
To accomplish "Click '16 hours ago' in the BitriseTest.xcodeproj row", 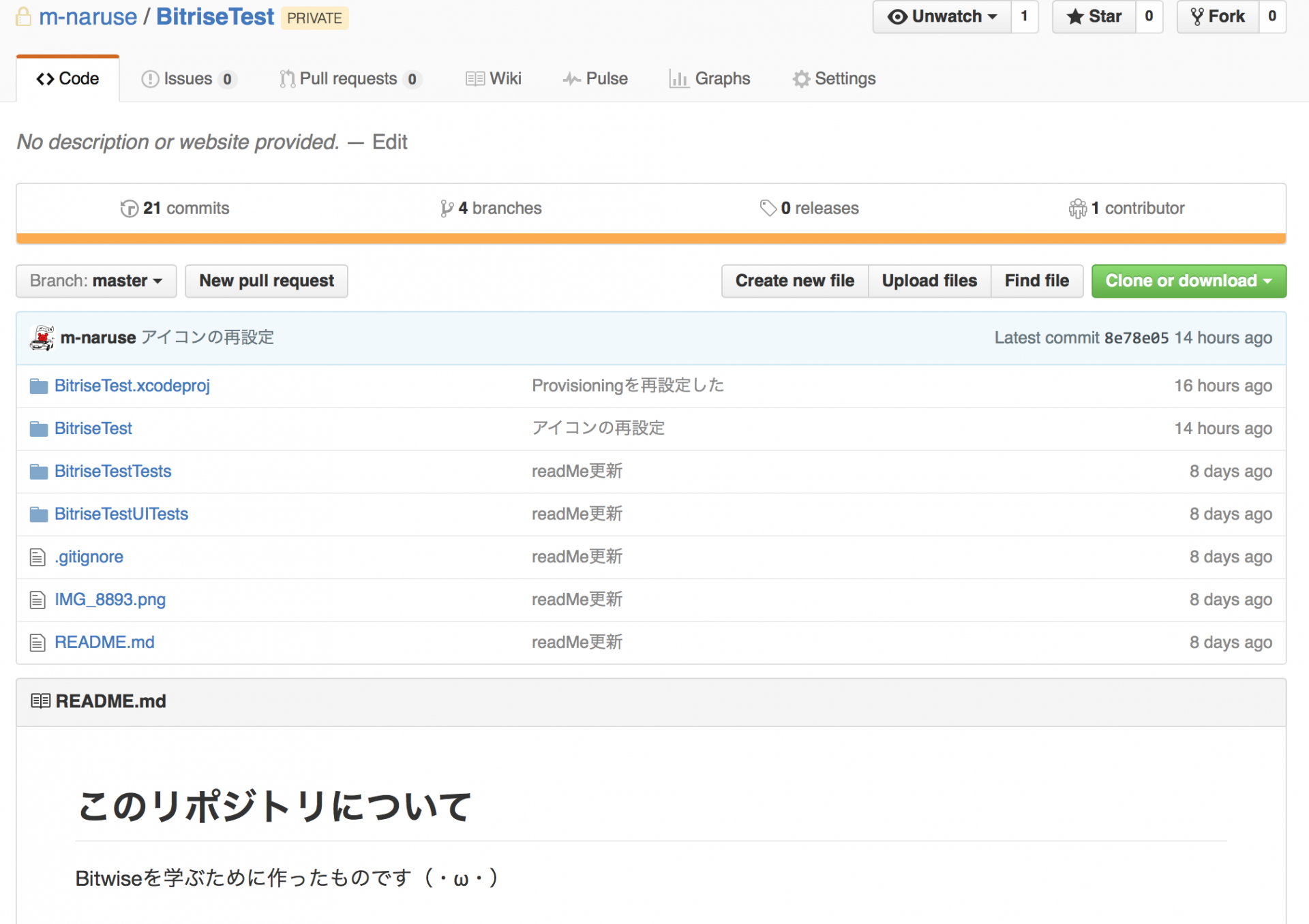I will tap(1223, 386).
